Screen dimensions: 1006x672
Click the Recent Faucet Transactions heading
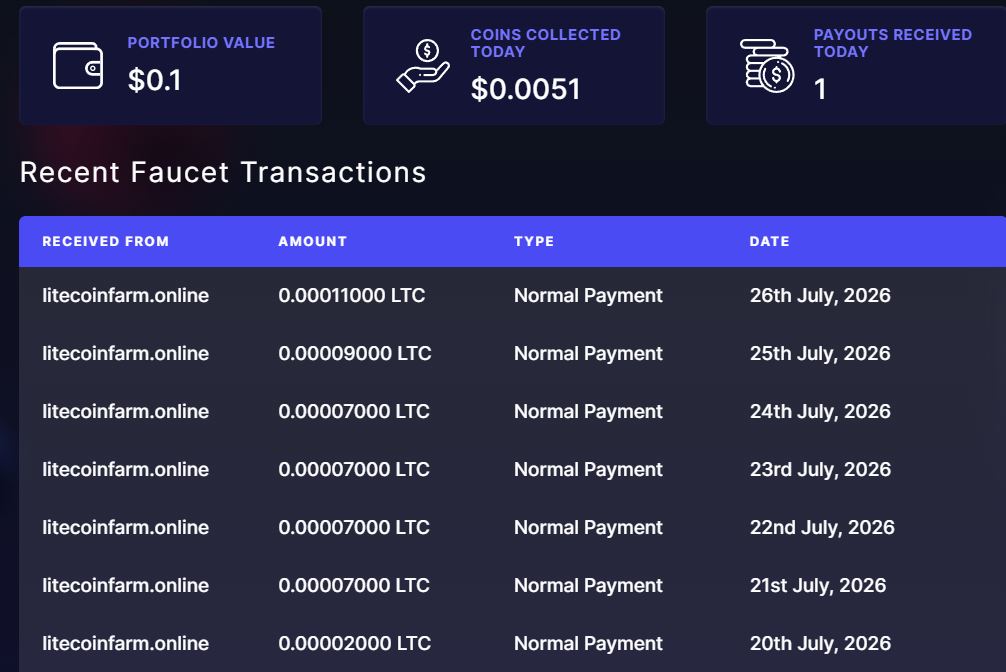point(223,172)
